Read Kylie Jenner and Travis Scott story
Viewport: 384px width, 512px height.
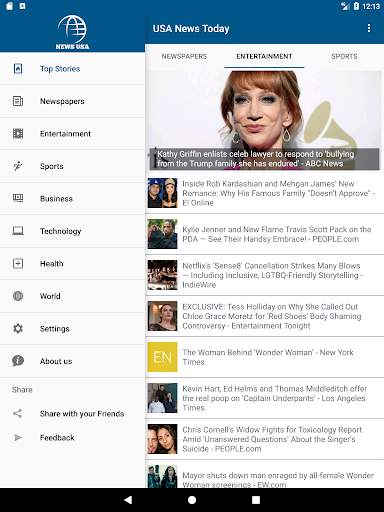(x=277, y=234)
